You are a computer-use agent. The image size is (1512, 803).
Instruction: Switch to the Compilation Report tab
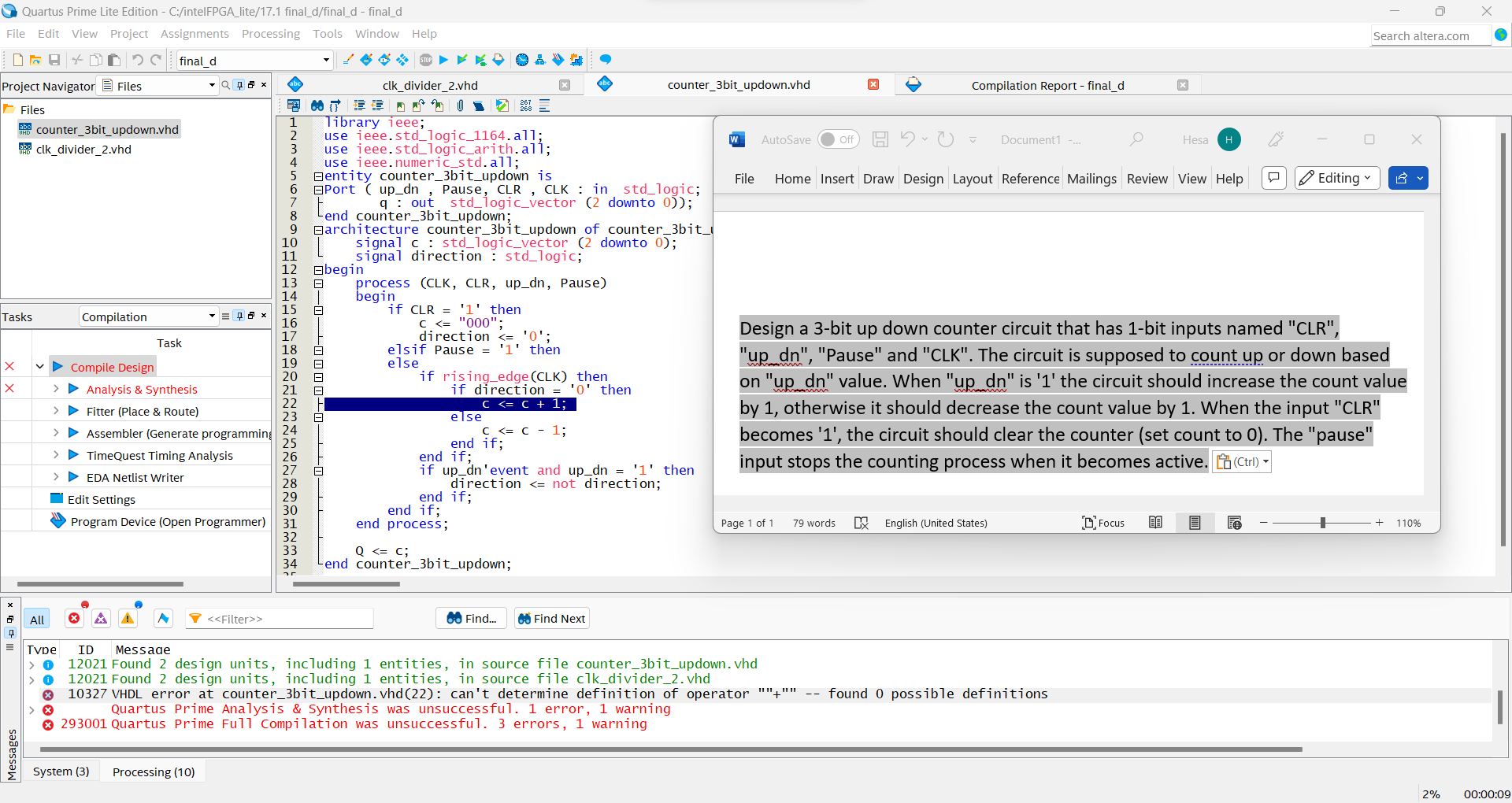click(x=1047, y=85)
